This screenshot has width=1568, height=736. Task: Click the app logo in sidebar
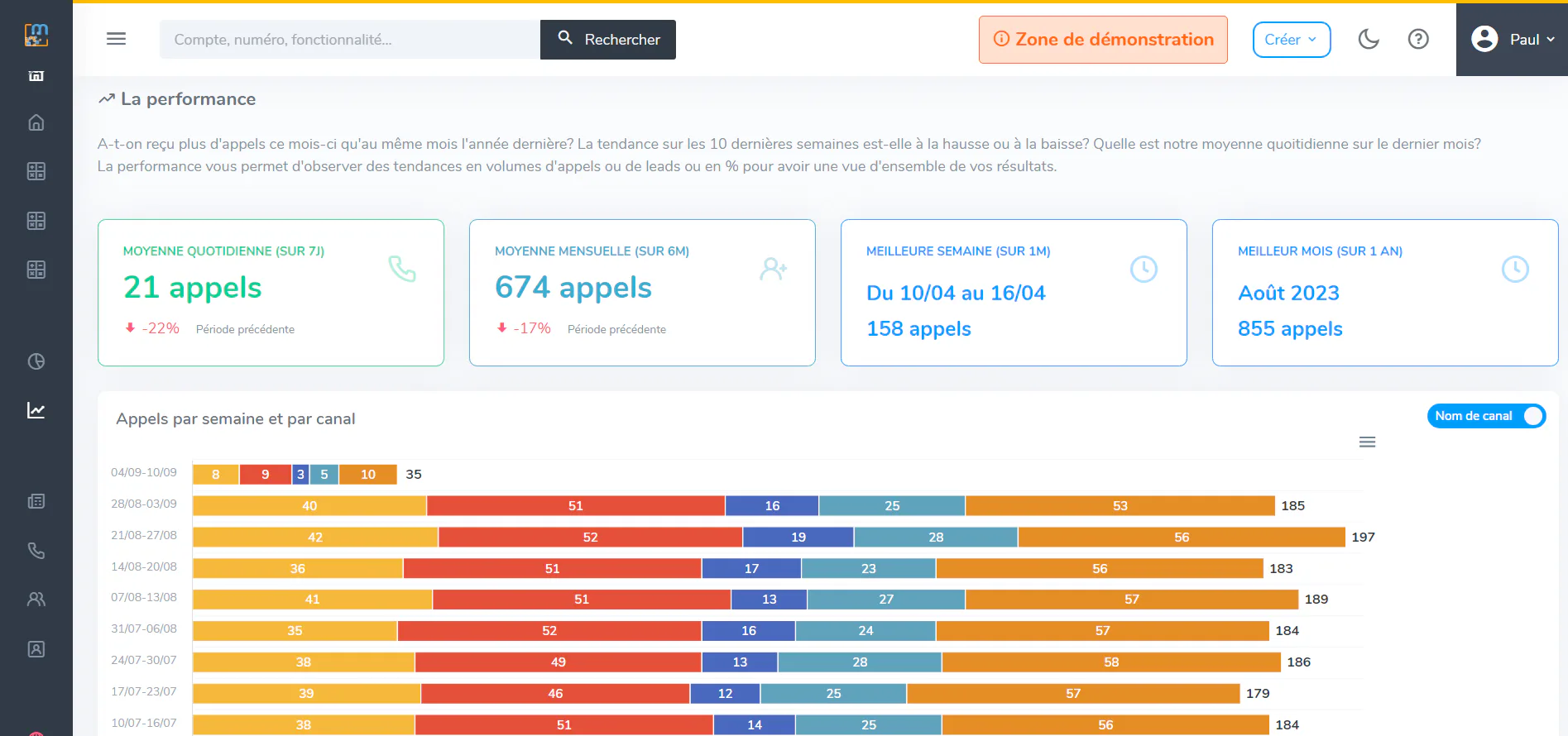coord(36,35)
